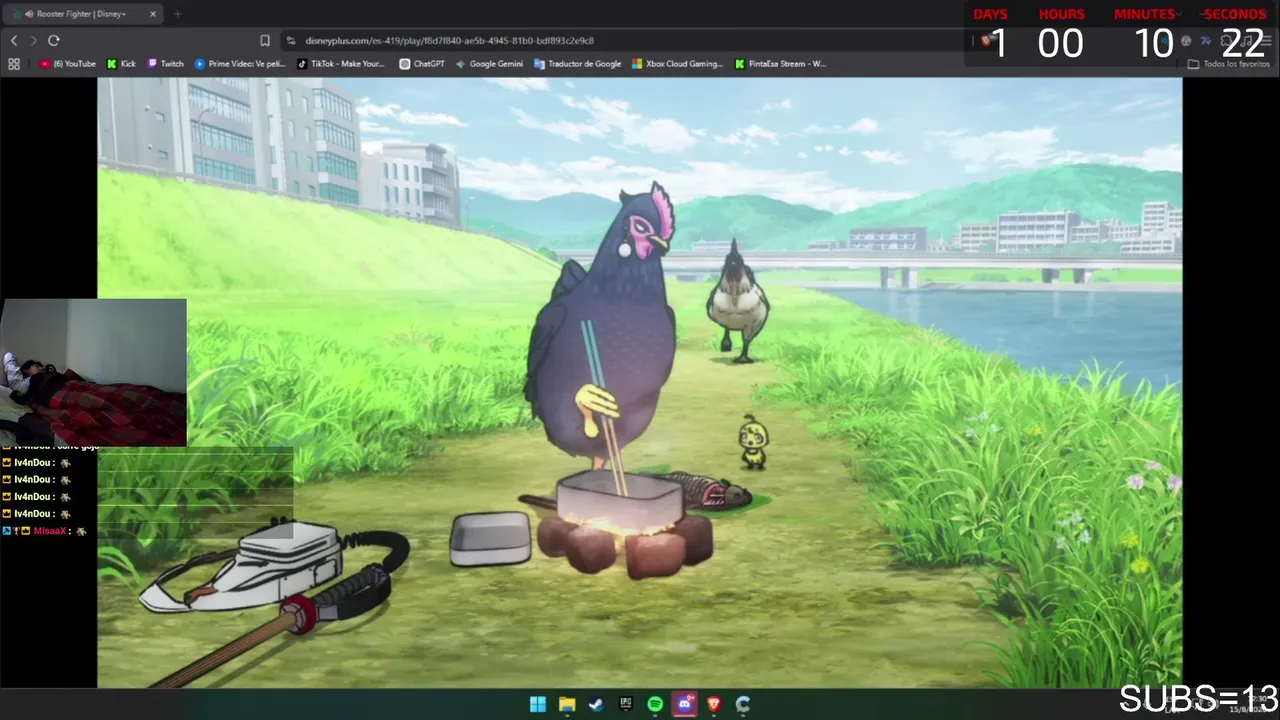Open a new browser tab
1280x720 pixels.
point(177,14)
